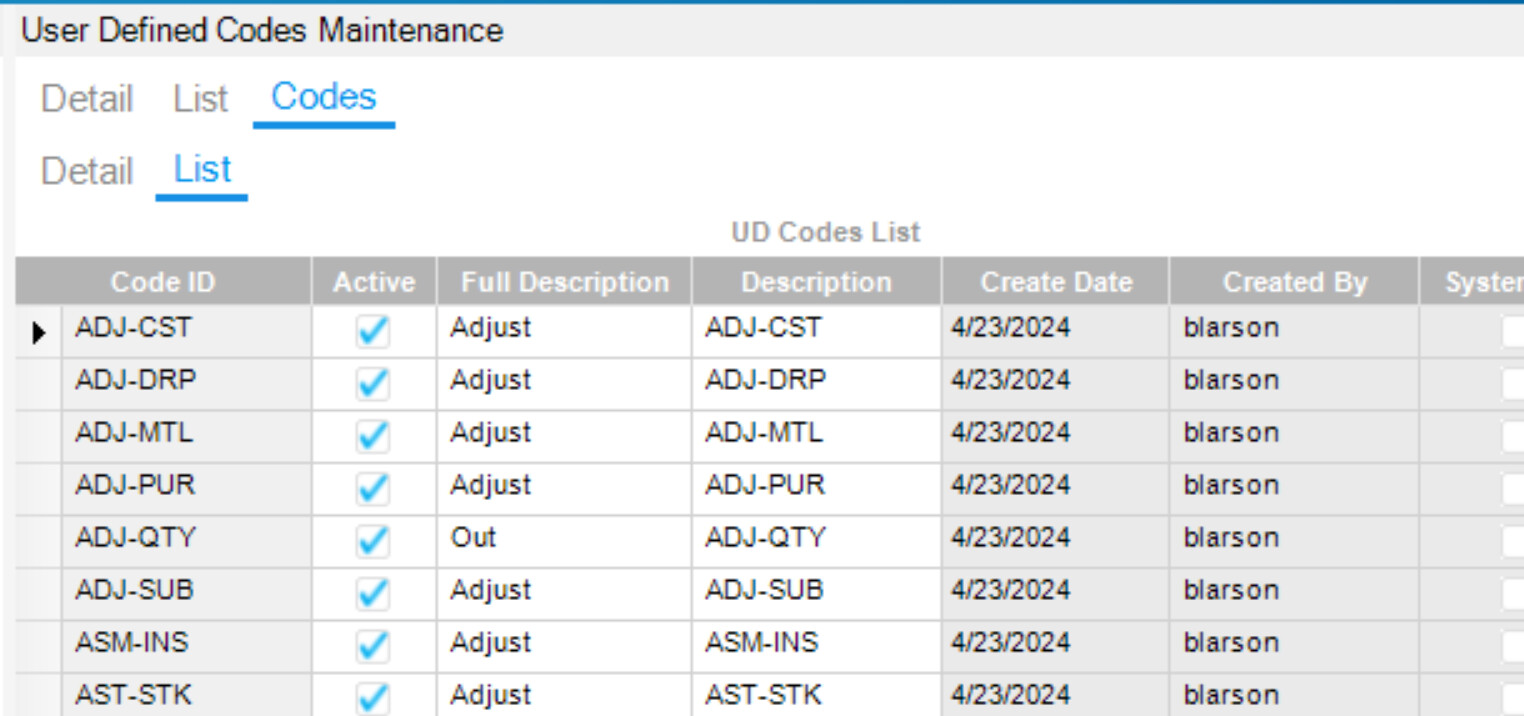Switch to the Codes tab
Viewport: 1524px width, 716px height.
point(323,98)
